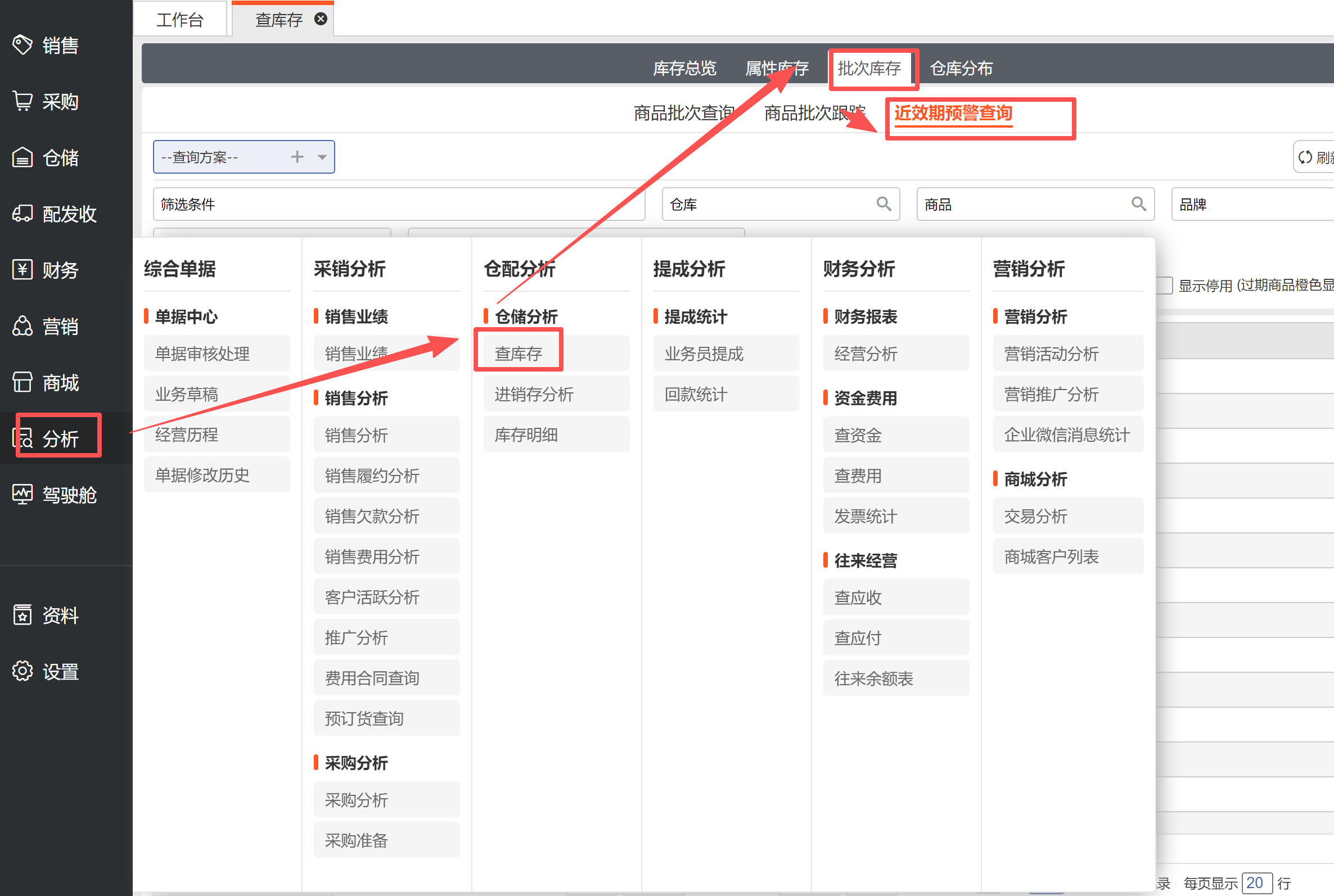Select the 库存总览 tab
Screen dimensions: 1334x896
pyautogui.click(x=685, y=69)
